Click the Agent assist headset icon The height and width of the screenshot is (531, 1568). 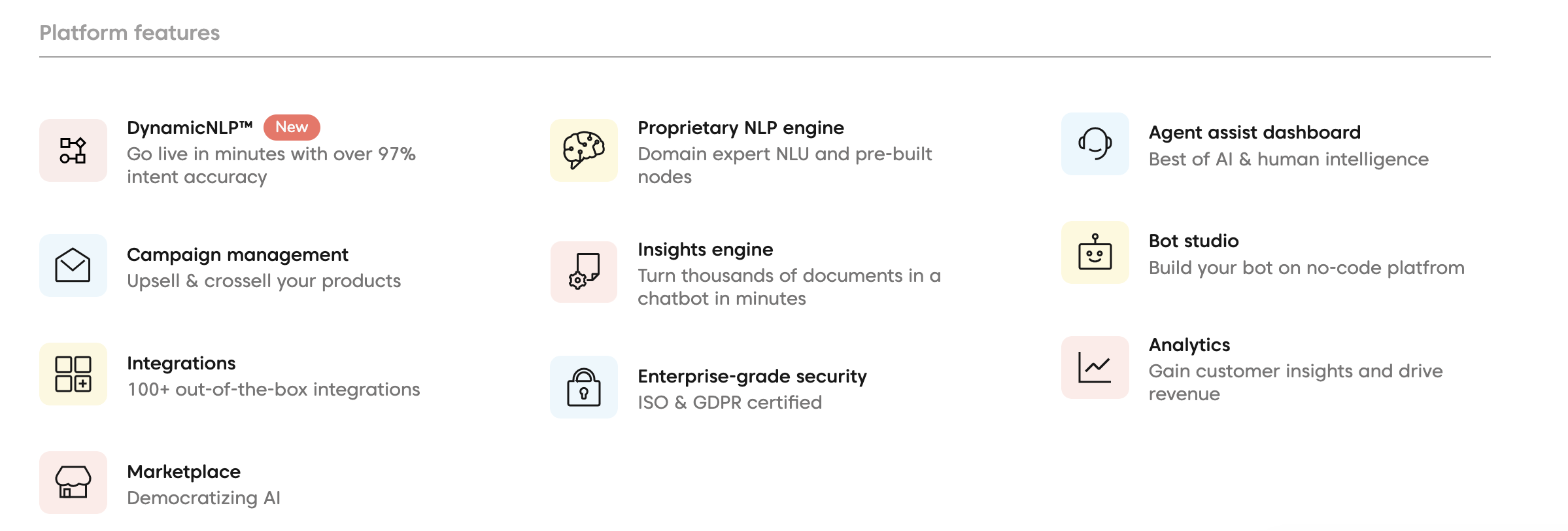pyautogui.click(x=1095, y=144)
